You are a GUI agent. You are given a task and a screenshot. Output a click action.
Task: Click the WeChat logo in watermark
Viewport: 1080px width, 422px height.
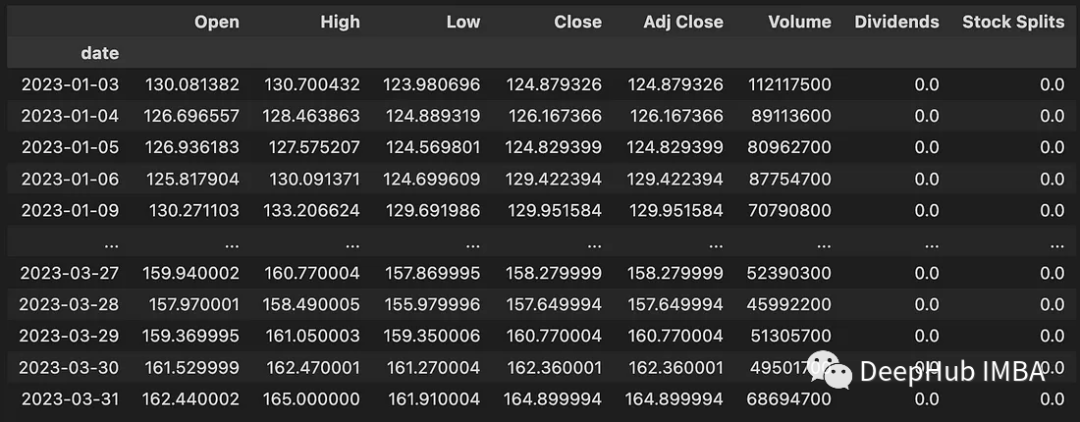[x=831, y=370]
